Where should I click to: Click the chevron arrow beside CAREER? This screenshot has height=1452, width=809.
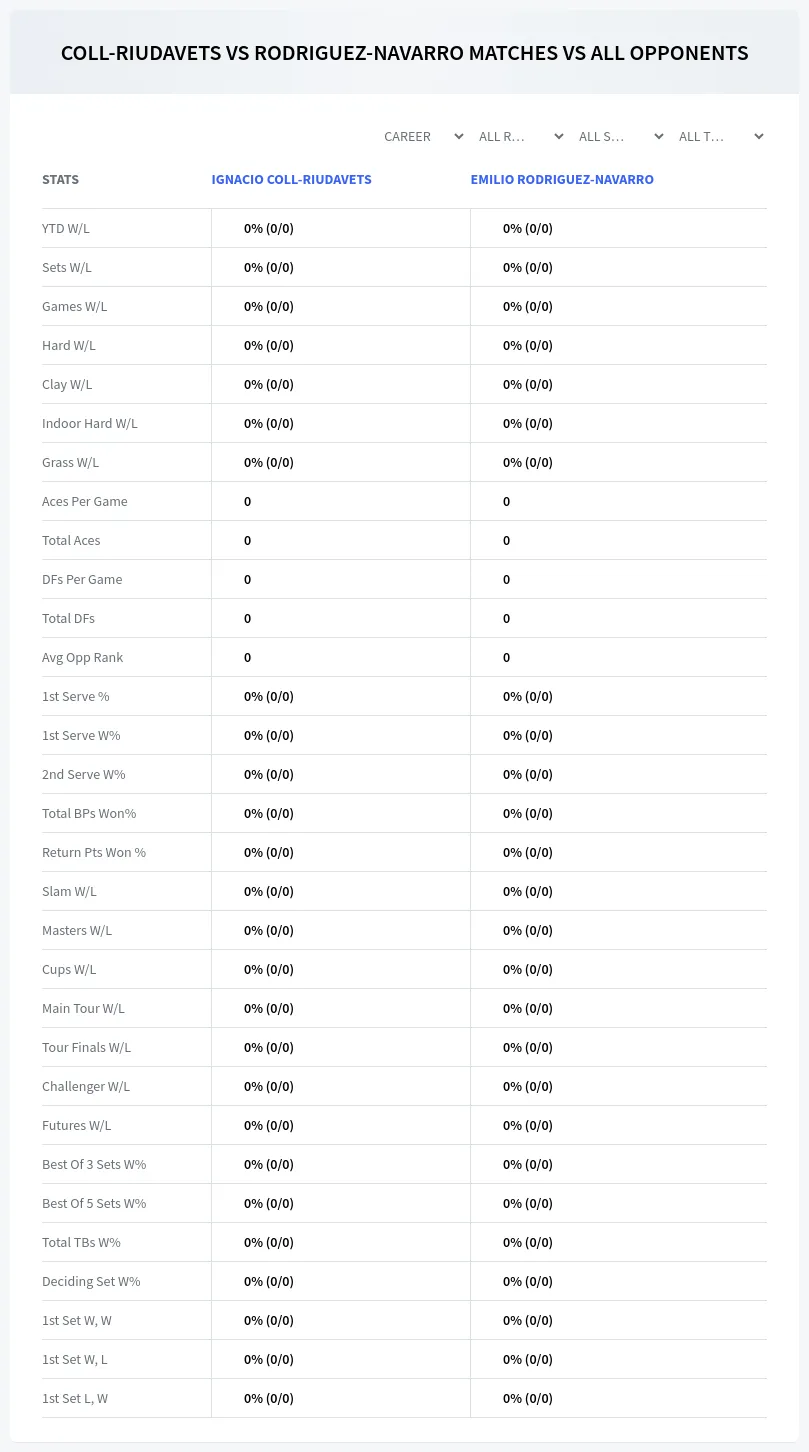tap(459, 136)
